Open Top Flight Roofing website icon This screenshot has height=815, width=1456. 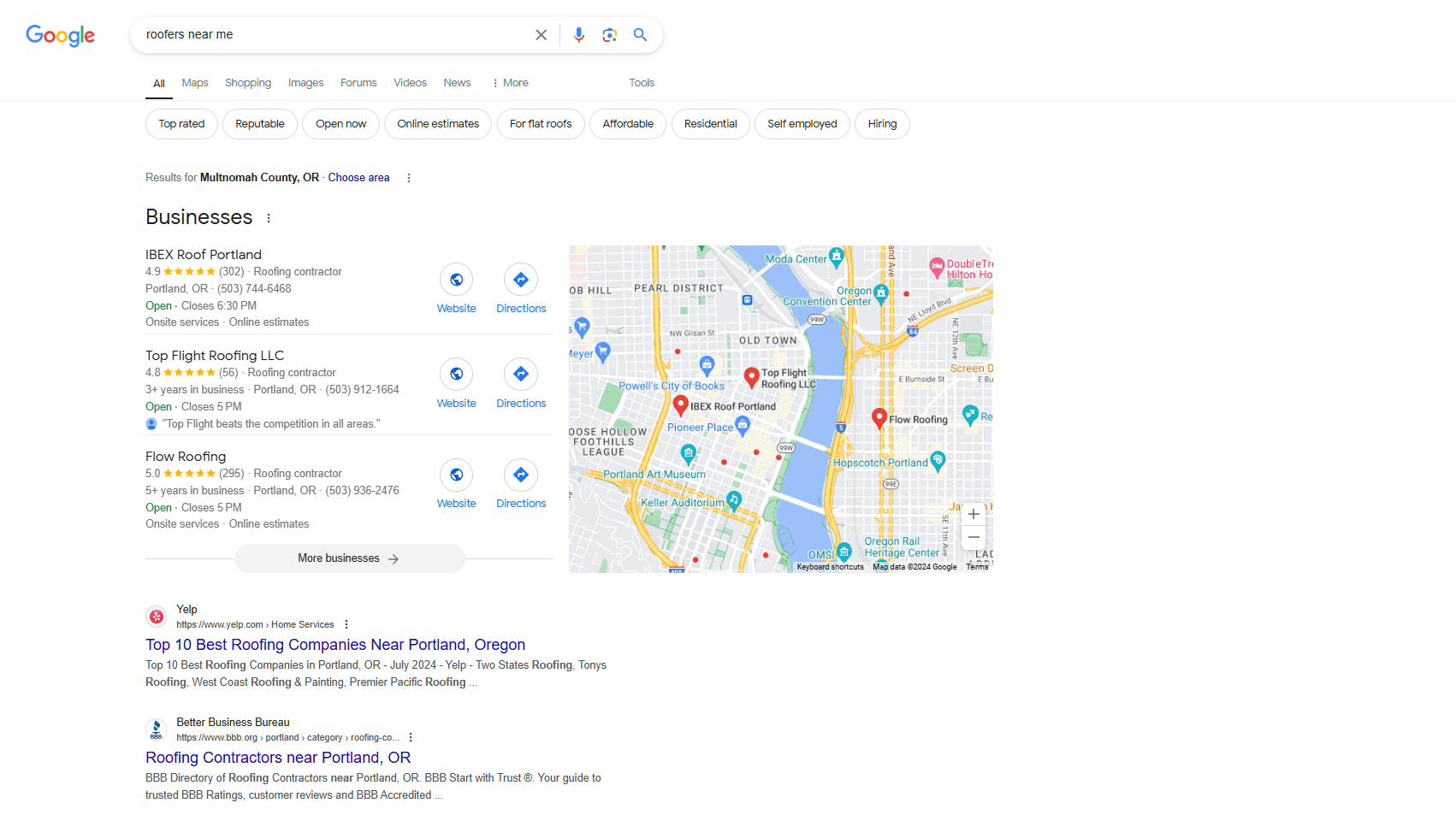coord(457,374)
